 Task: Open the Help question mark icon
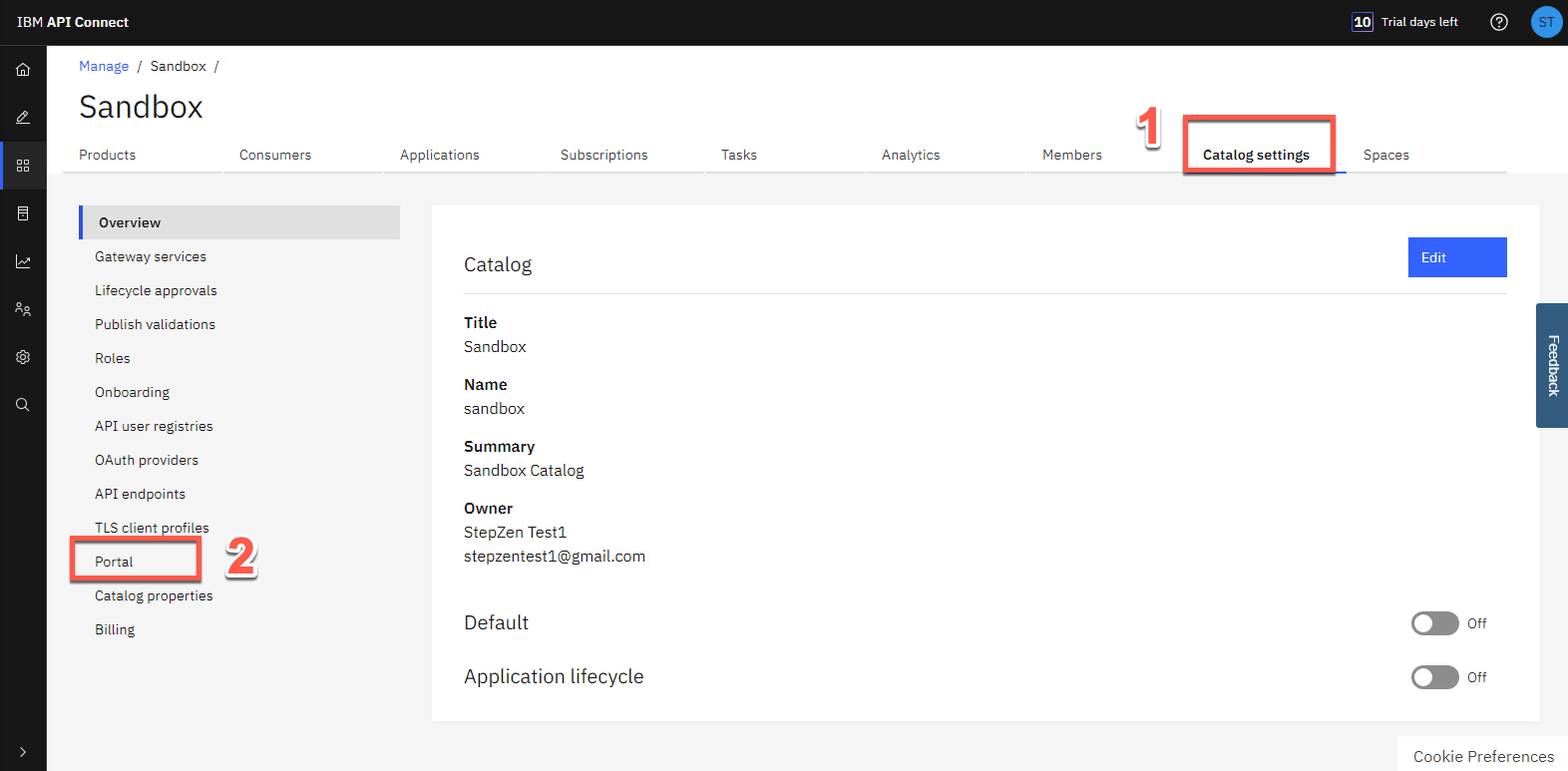1498,22
